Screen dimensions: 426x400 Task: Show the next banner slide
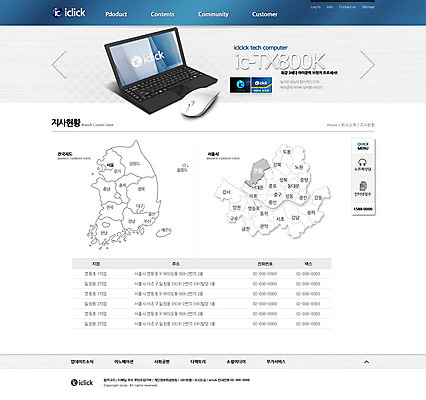click(367, 65)
